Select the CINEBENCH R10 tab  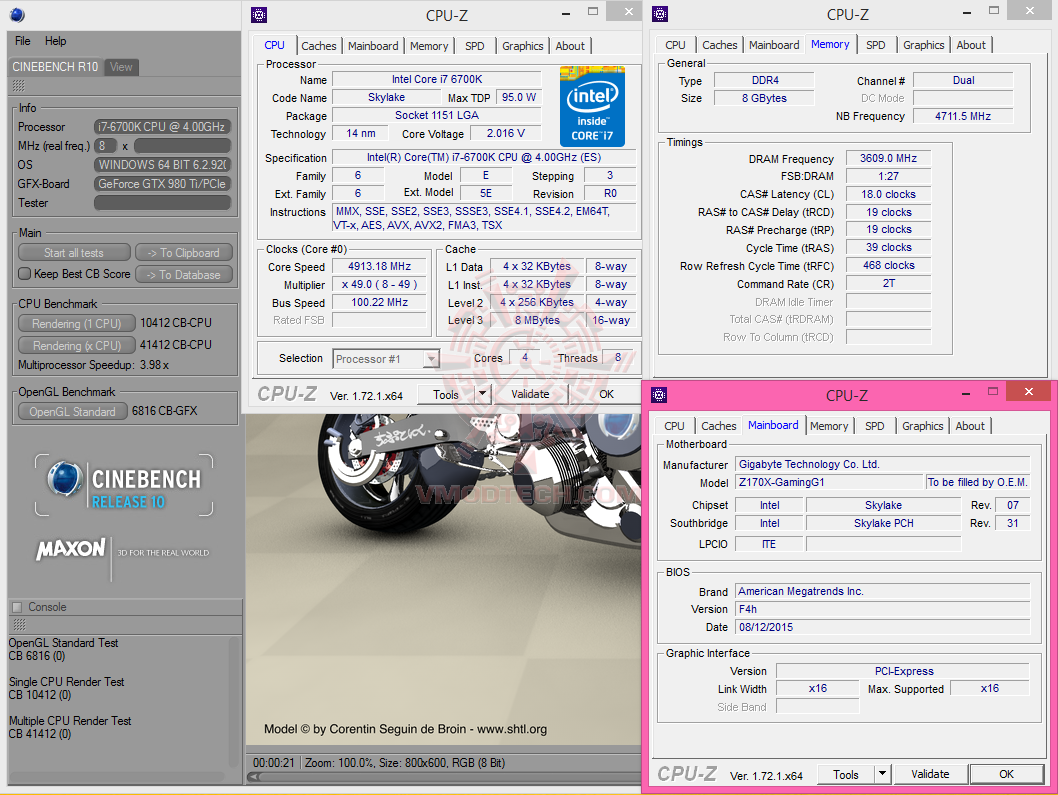[x=55, y=67]
